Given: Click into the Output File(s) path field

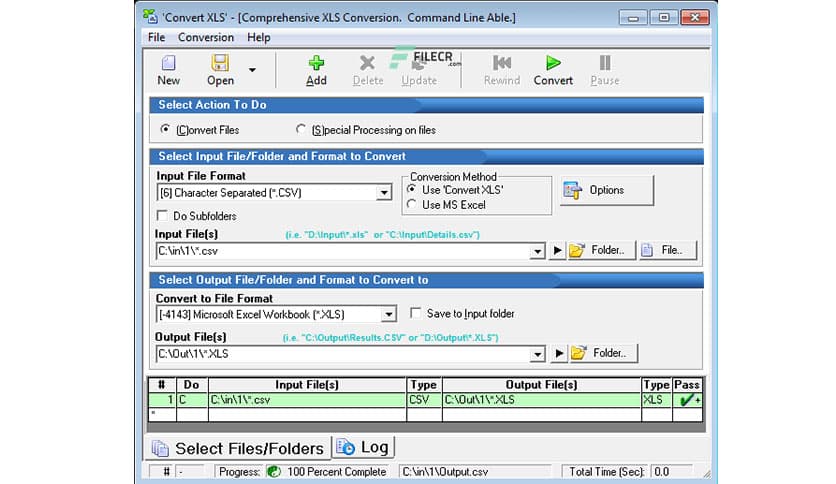Looking at the screenshot, I should [343, 353].
